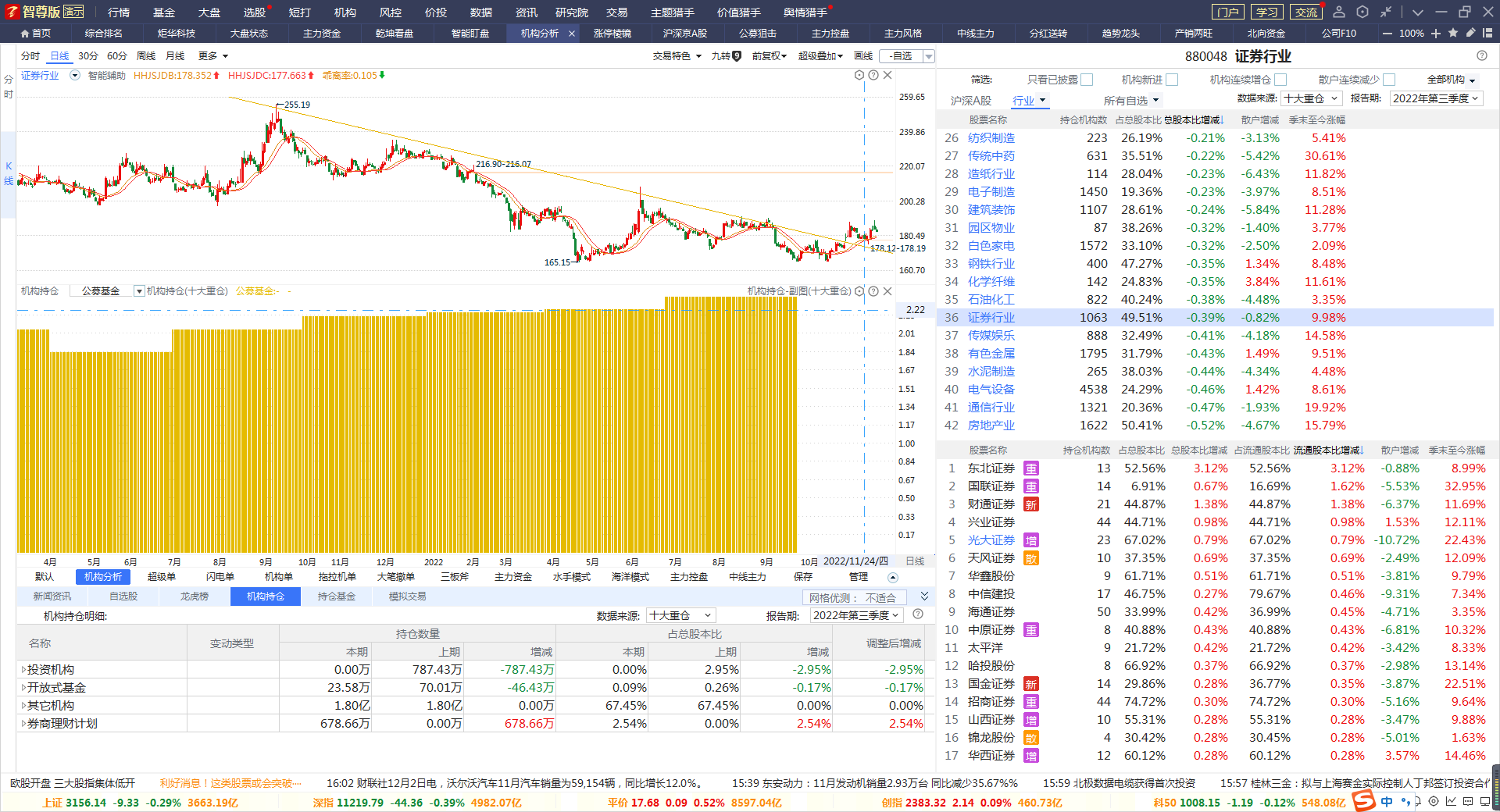The height and width of the screenshot is (812, 1500).
Task: Expand the 投资机构 row
Action: point(23,670)
